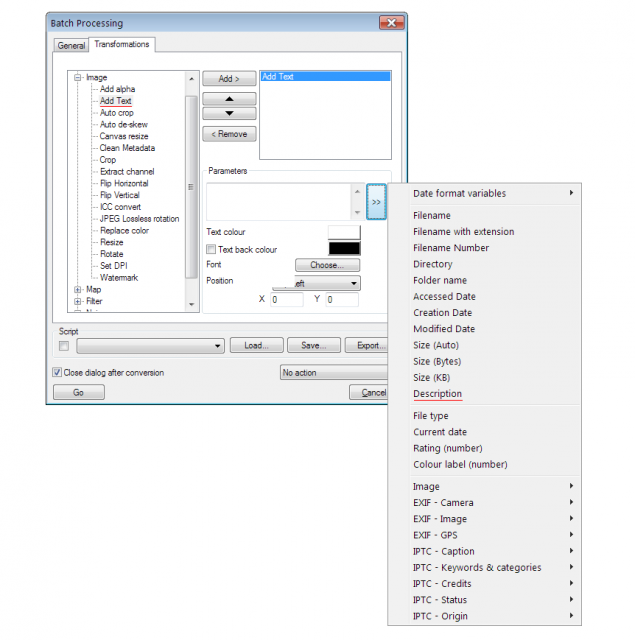Click the move down arrow button
Screen dimensions: 635x640
(x=229, y=113)
